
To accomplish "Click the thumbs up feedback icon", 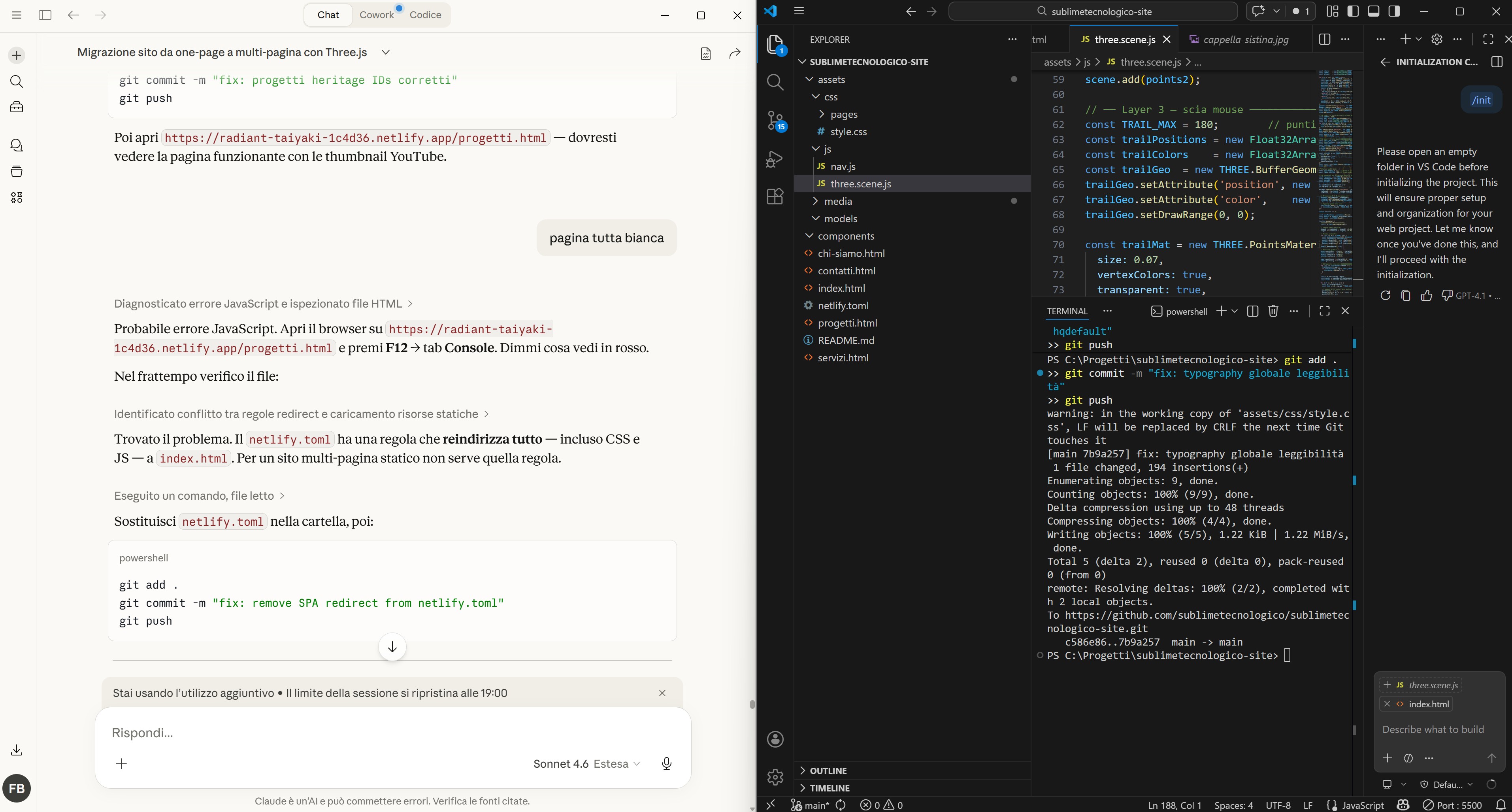I will click(1426, 295).
